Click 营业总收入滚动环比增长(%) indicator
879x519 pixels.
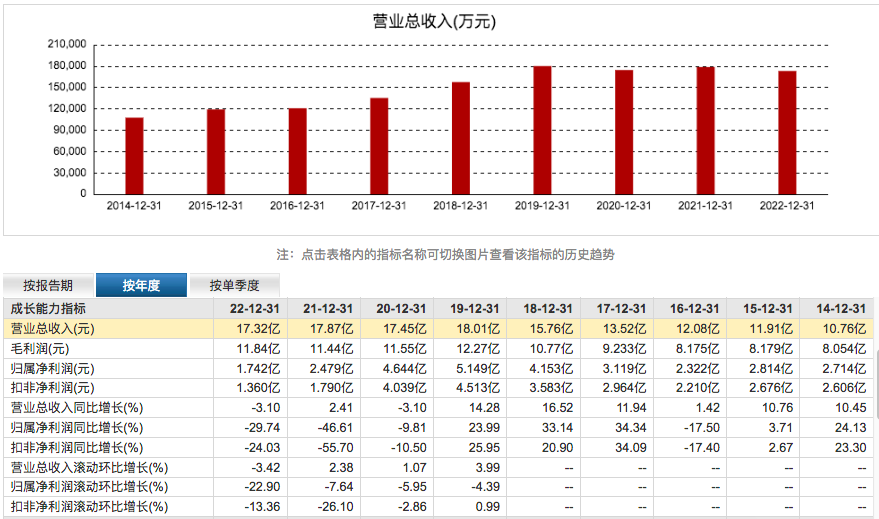click(x=89, y=467)
